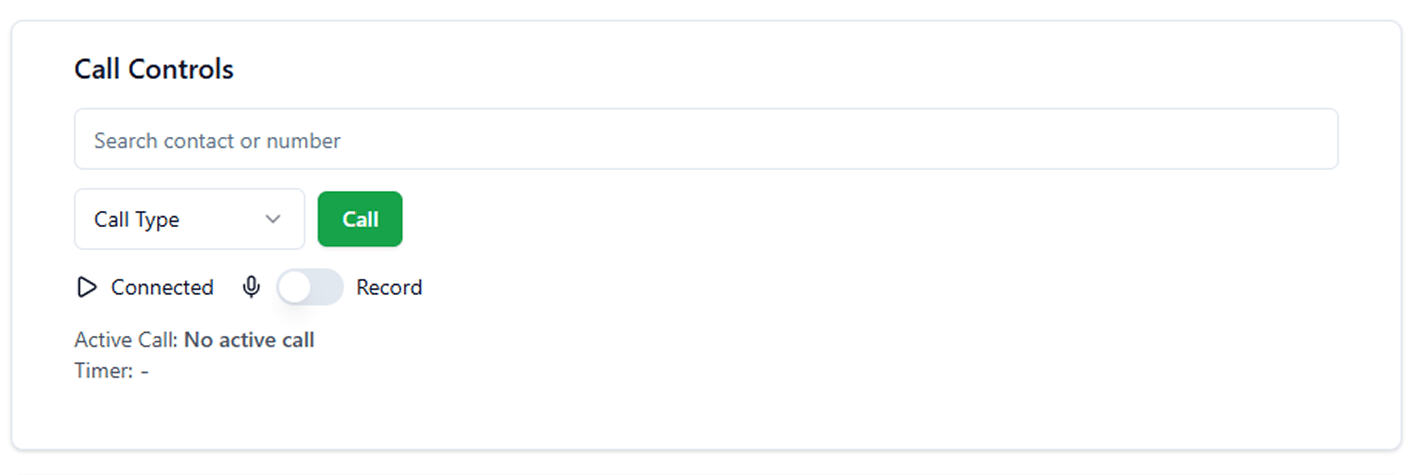This screenshot has height=475, width=1416.
Task: Click the dash value after Timer
Action: pos(145,371)
